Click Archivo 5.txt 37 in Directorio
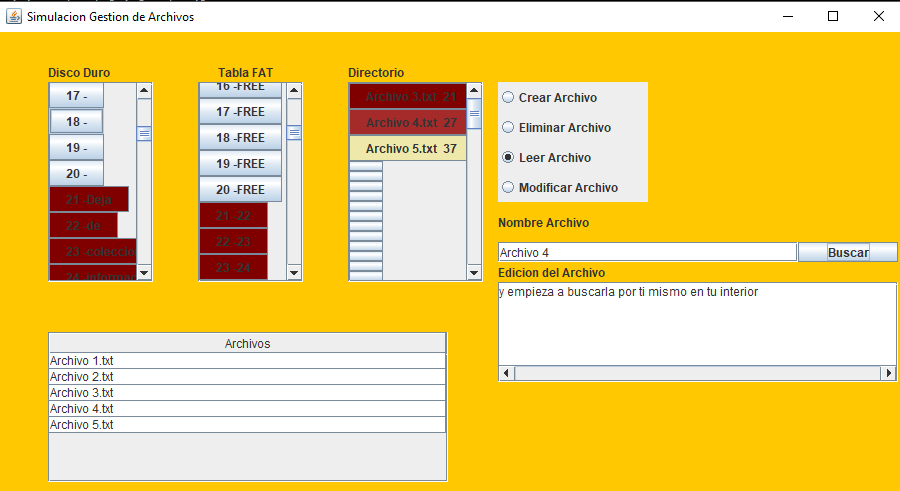 point(408,148)
